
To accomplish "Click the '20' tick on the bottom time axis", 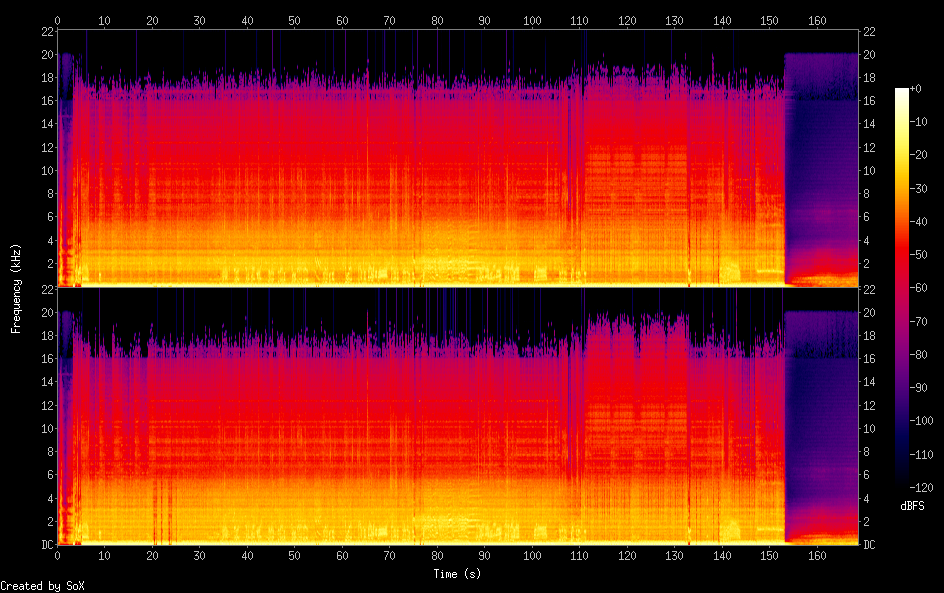I will pyautogui.click(x=152, y=556).
